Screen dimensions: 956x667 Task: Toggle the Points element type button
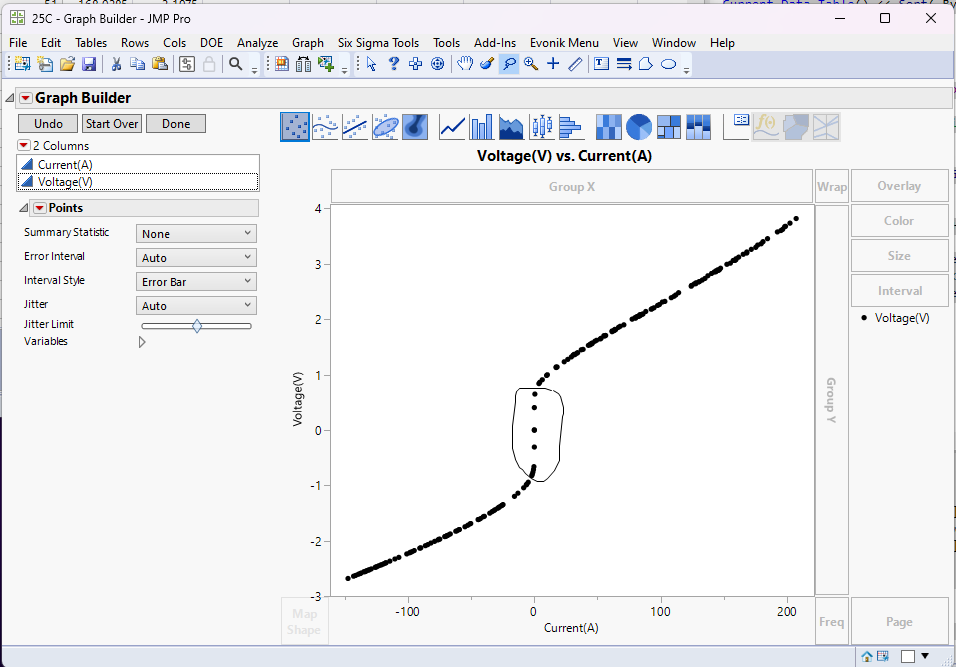(x=295, y=127)
